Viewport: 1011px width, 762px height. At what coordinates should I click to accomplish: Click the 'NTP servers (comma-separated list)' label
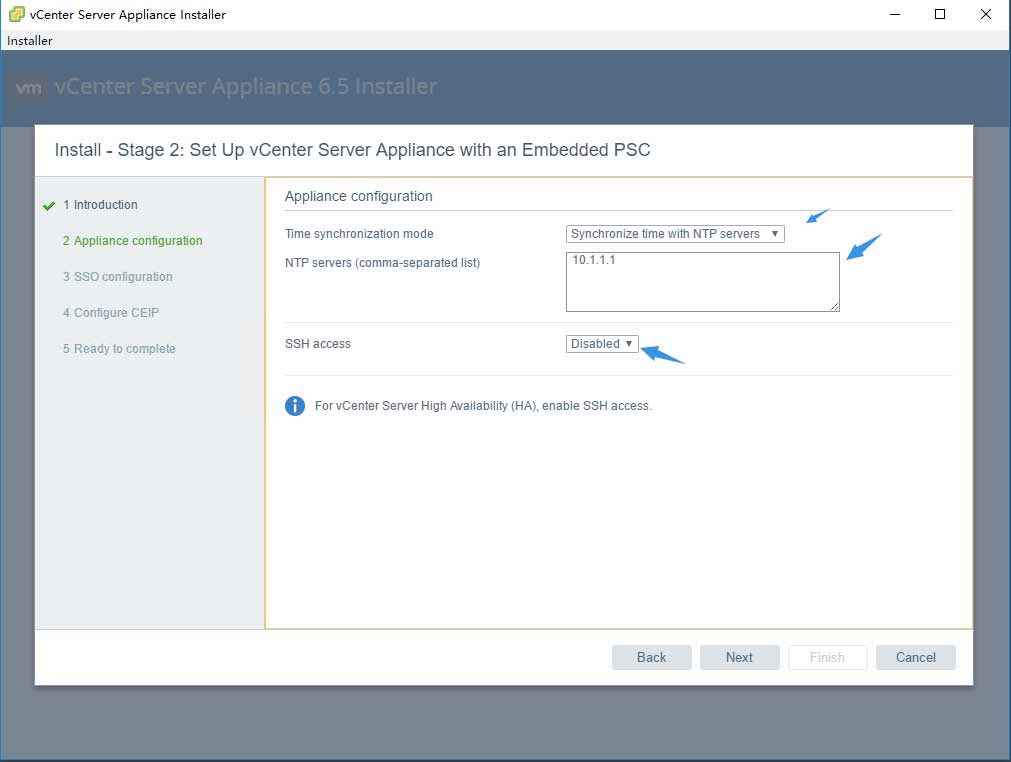click(x=382, y=263)
